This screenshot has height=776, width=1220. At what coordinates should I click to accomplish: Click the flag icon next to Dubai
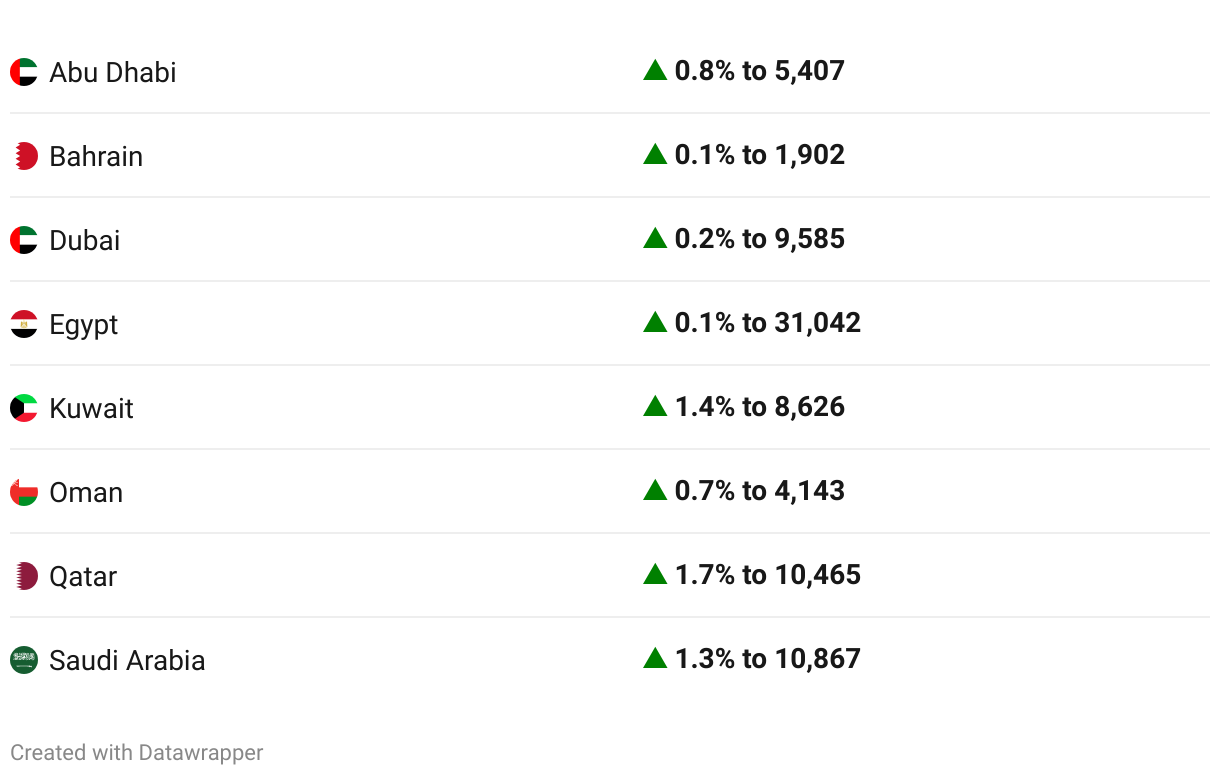(24, 240)
